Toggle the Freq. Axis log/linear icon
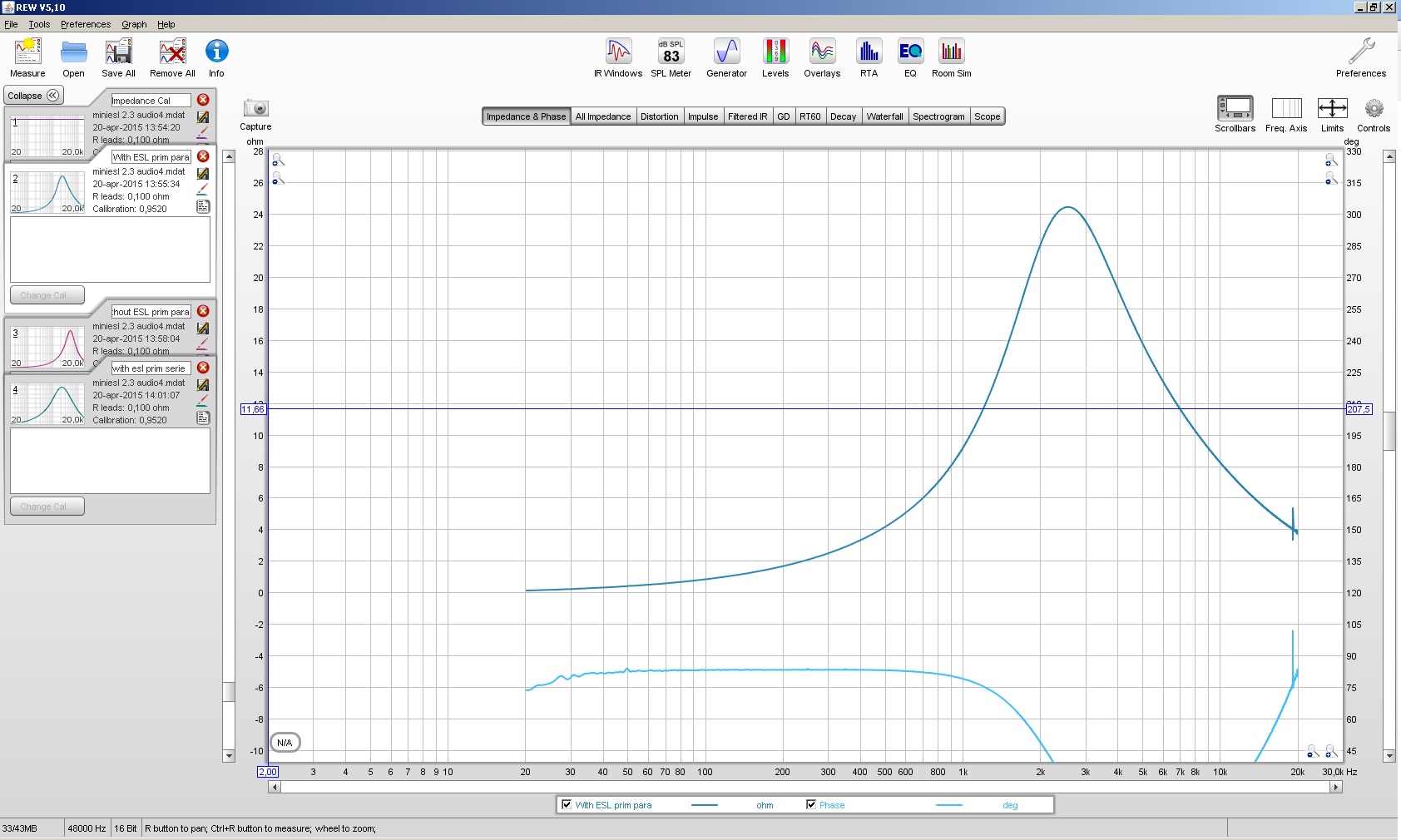The height and width of the screenshot is (840, 1401). [1286, 108]
